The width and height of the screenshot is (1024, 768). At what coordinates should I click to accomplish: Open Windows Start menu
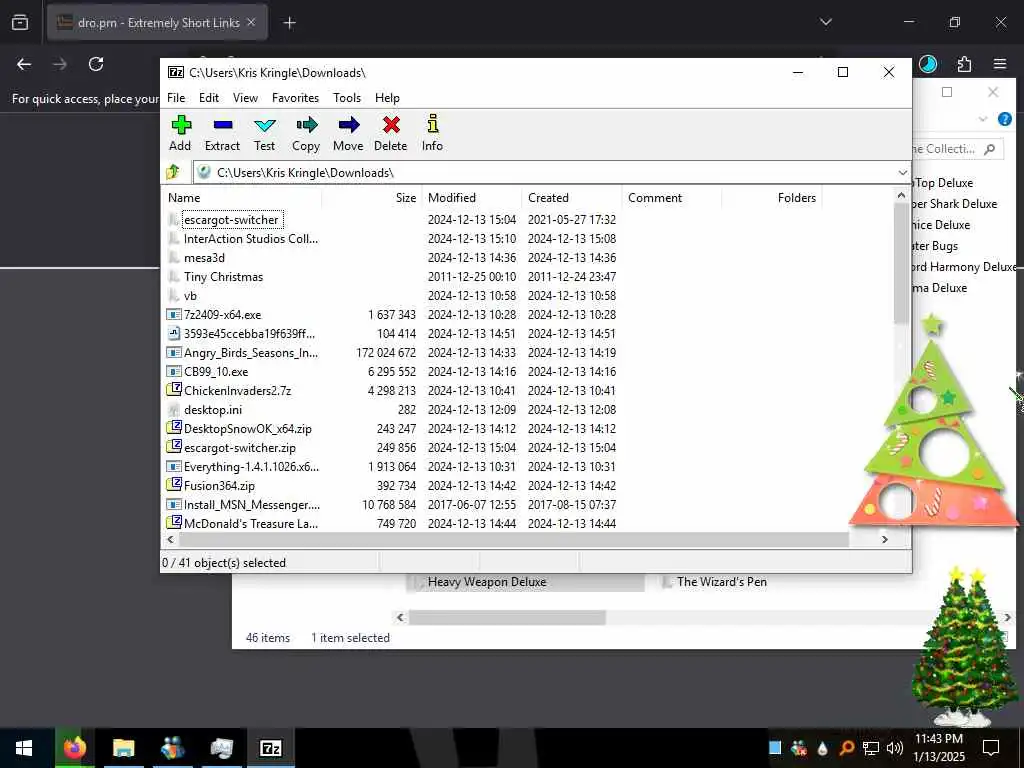24,748
